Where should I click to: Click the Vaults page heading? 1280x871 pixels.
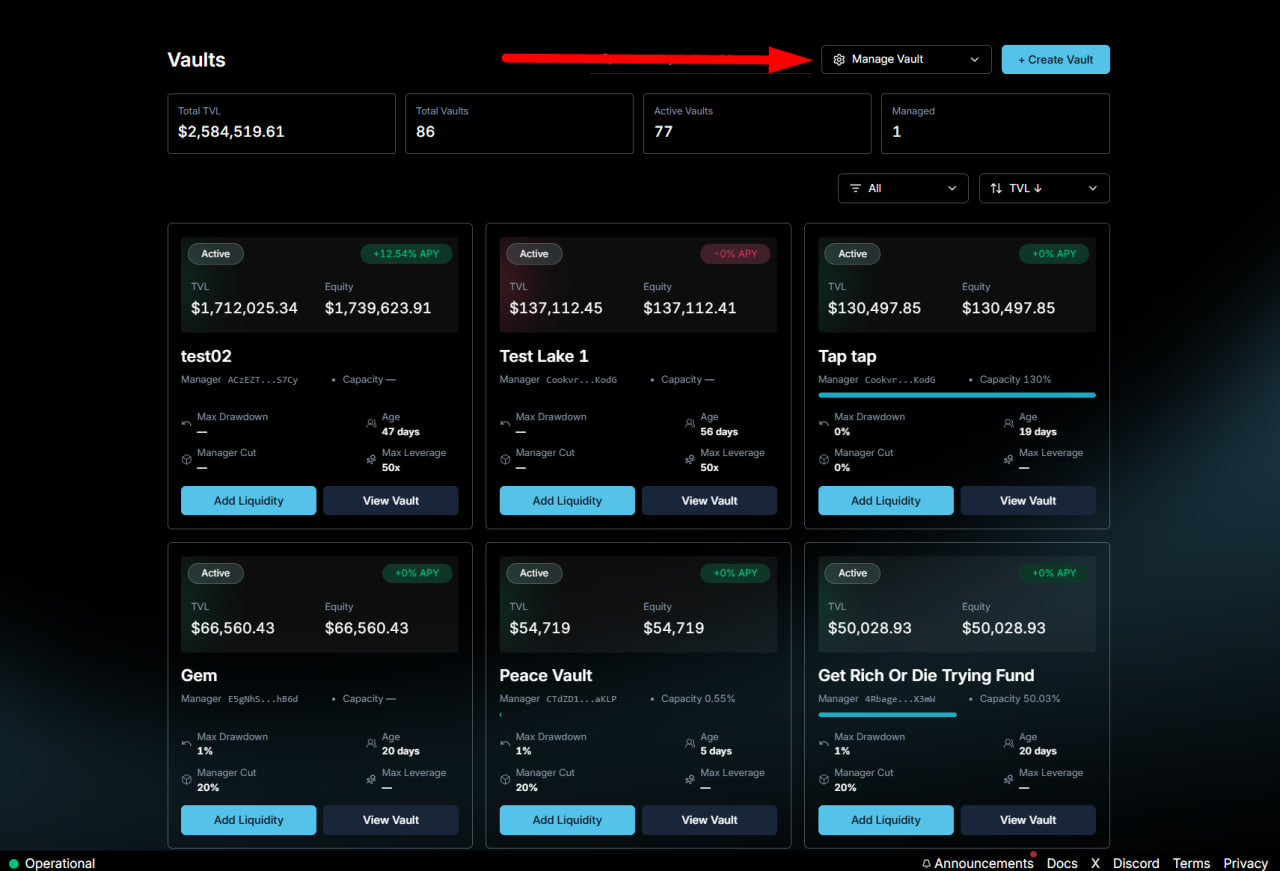coord(196,60)
